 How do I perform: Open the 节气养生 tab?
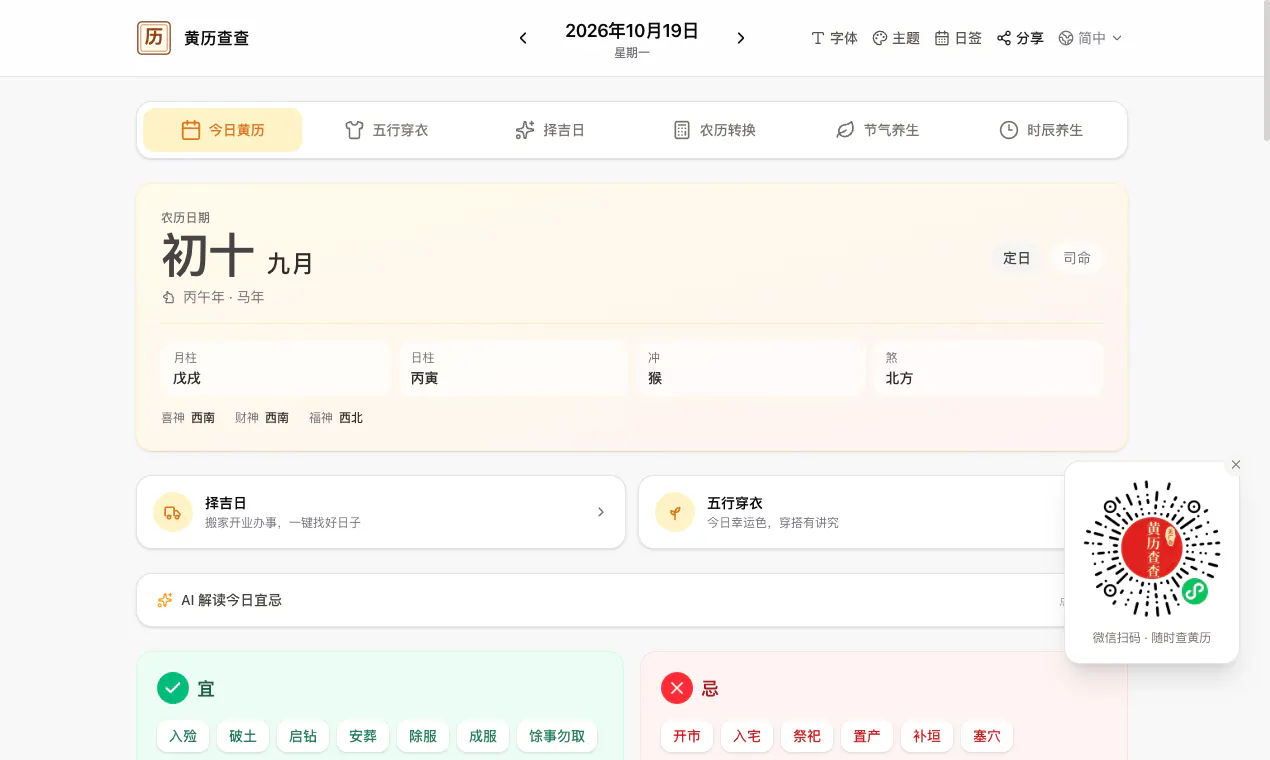coord(878,130)
